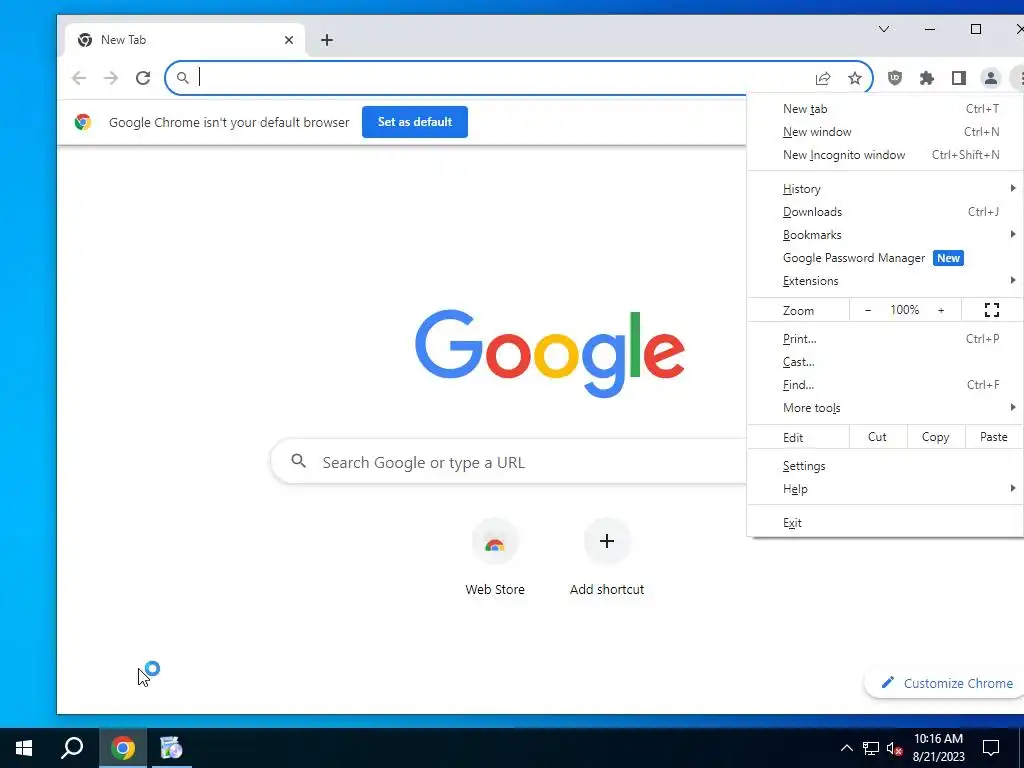Click the Google logo
Screen dimensions: 1024x768
click(x=550, y=353)
